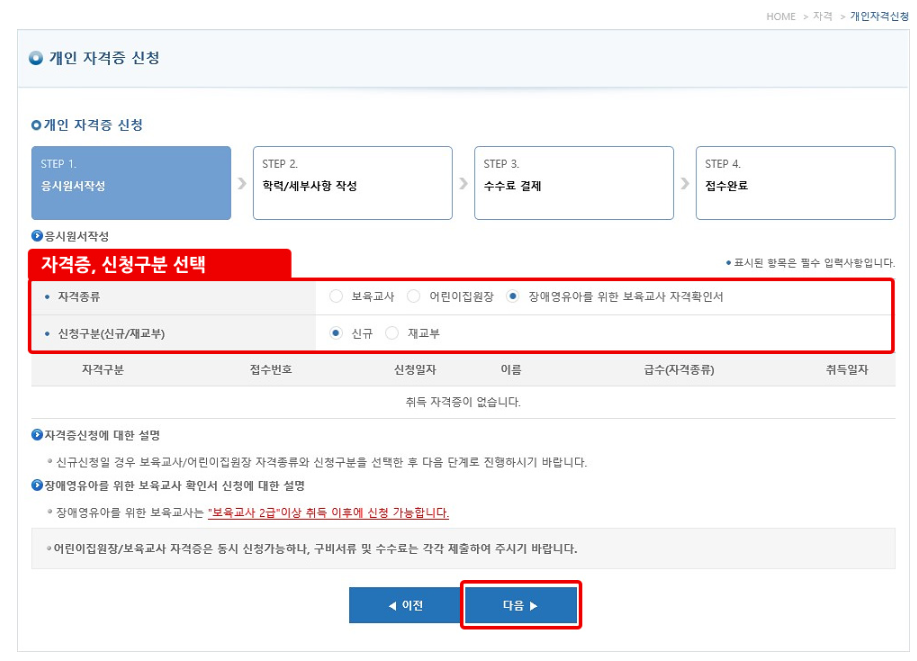Click the chevron between STEP 3 and STEP 4
This screenshot has height=661, width=917.
685,183
